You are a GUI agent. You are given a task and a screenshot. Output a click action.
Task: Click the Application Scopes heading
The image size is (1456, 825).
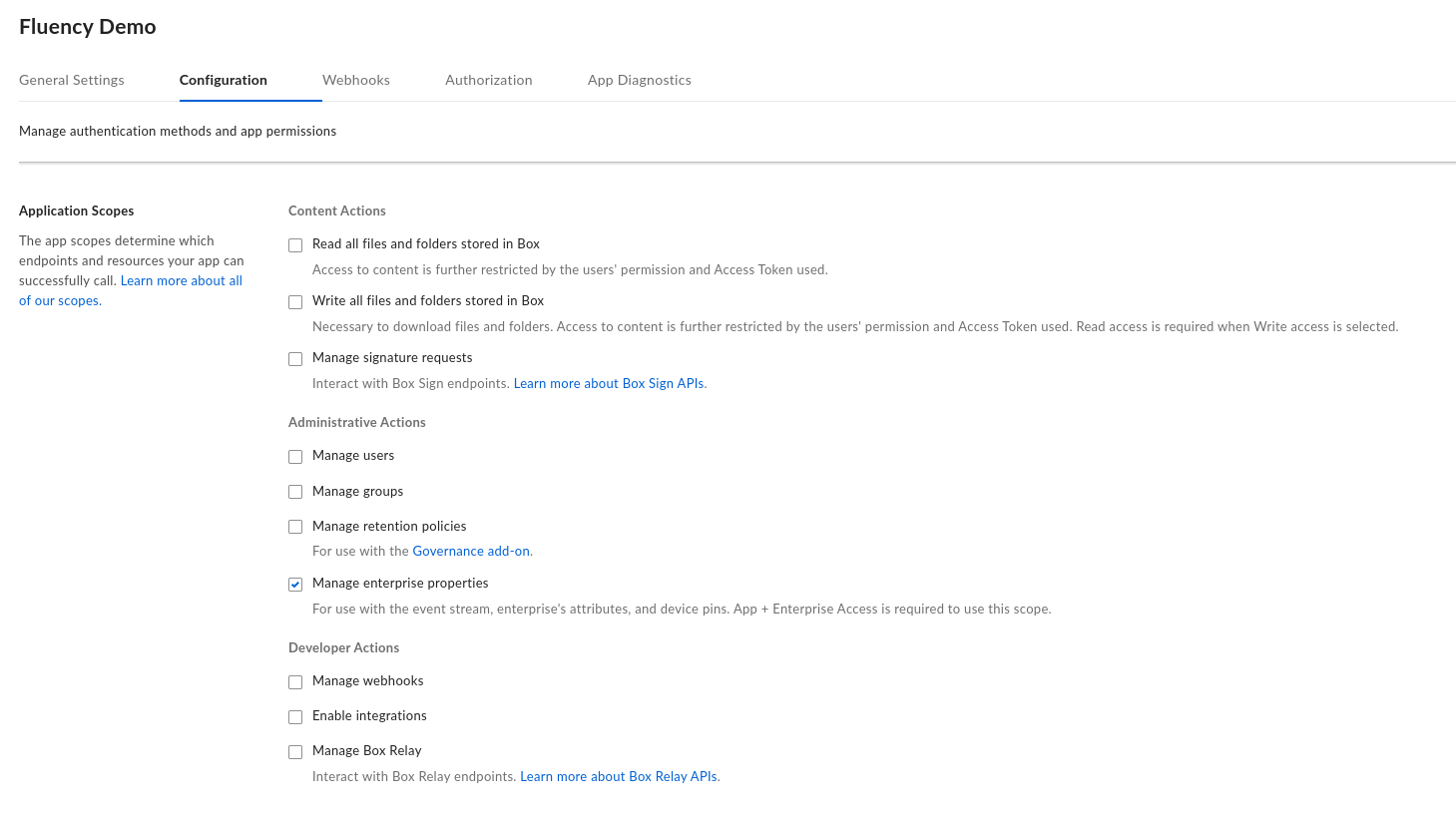point(77,210)
